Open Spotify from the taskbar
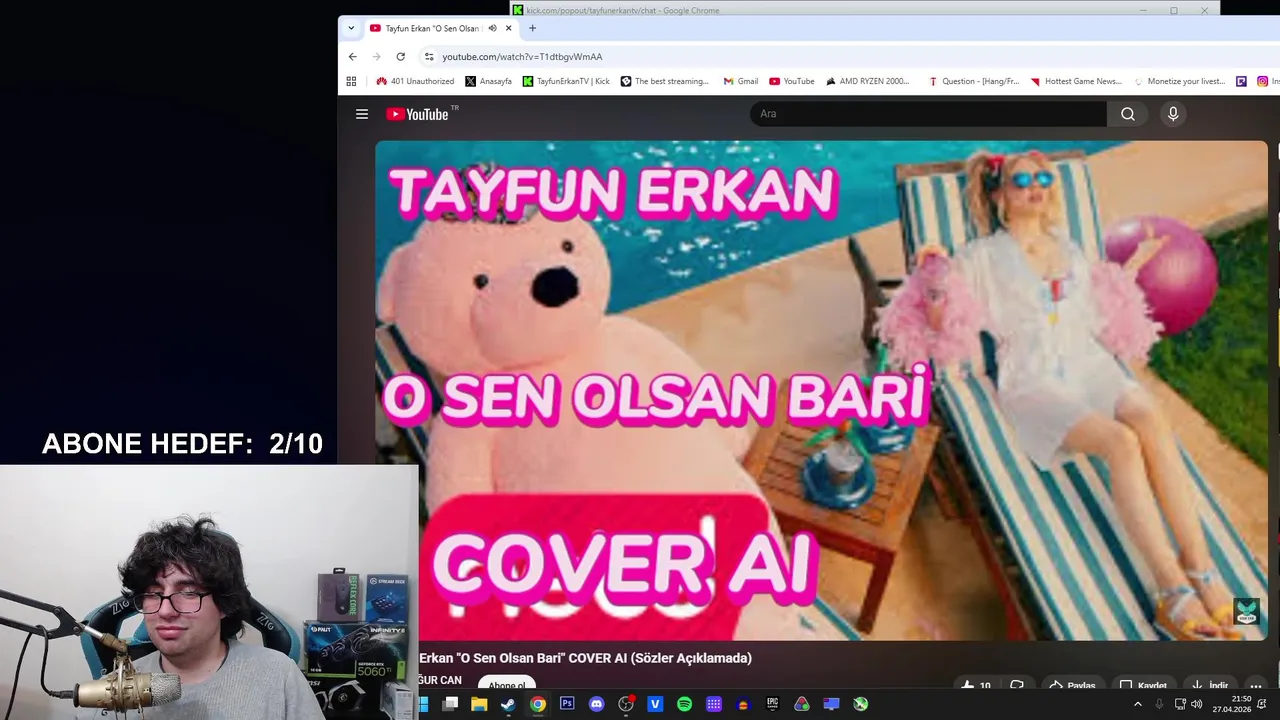 pyautogui.click(x=684, y=704)
